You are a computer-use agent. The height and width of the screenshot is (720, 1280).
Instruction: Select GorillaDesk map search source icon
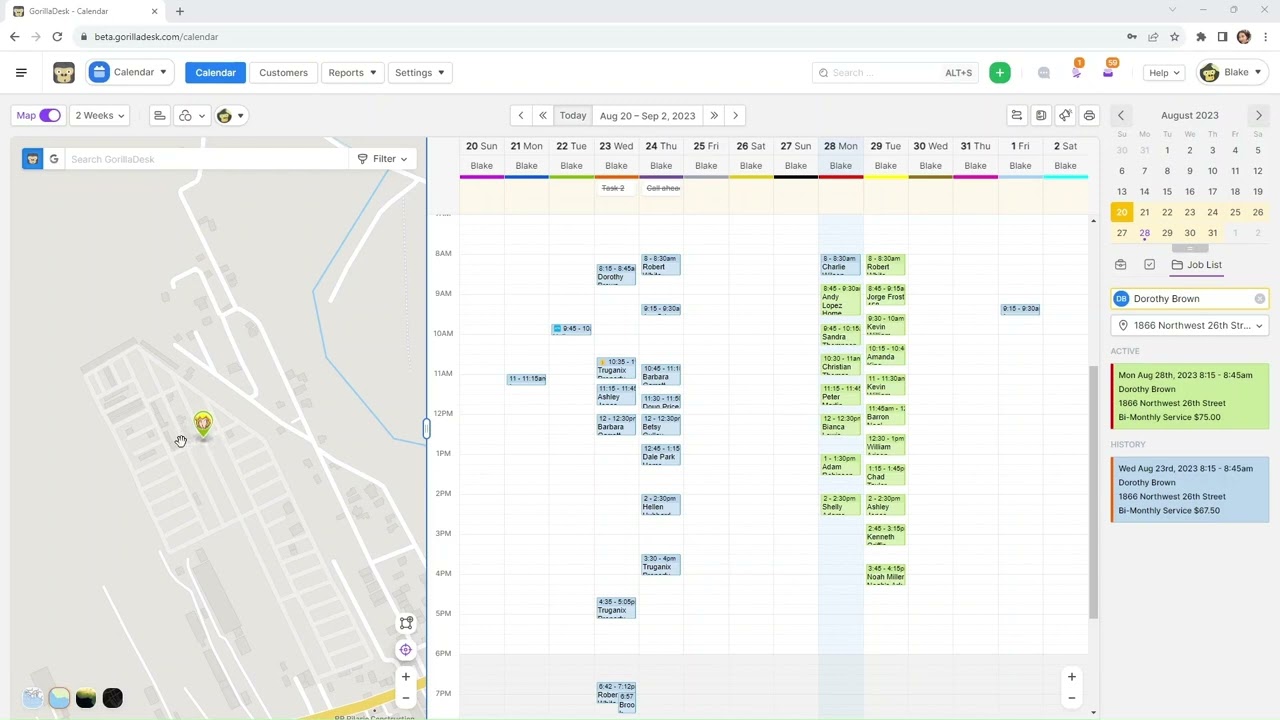click(33, 159)
